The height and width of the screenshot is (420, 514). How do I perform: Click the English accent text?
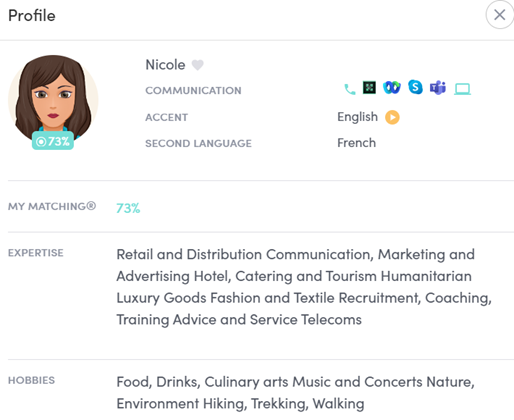tap(357, 117)
